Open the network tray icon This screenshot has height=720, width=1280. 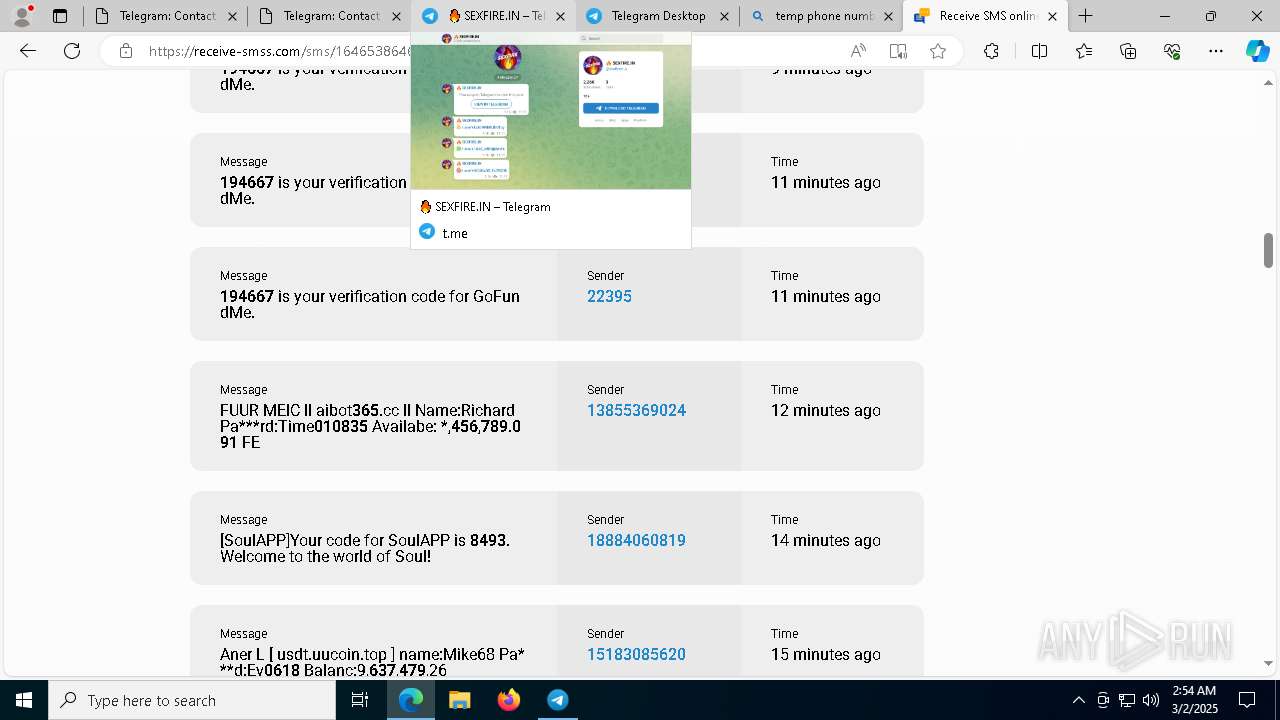click(1127, 700)
